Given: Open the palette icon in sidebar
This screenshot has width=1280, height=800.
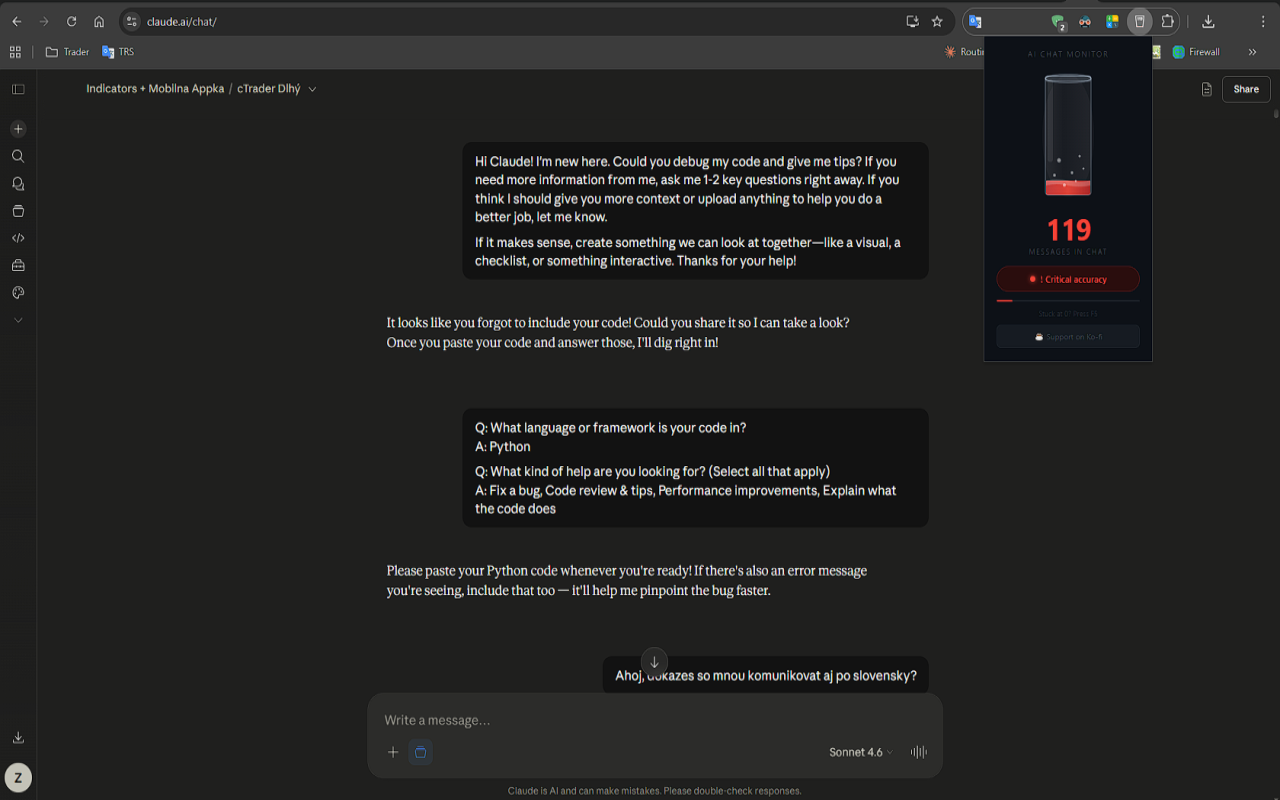Looking at the screenshot, I should pyautogui.click(x=18, y=293).
